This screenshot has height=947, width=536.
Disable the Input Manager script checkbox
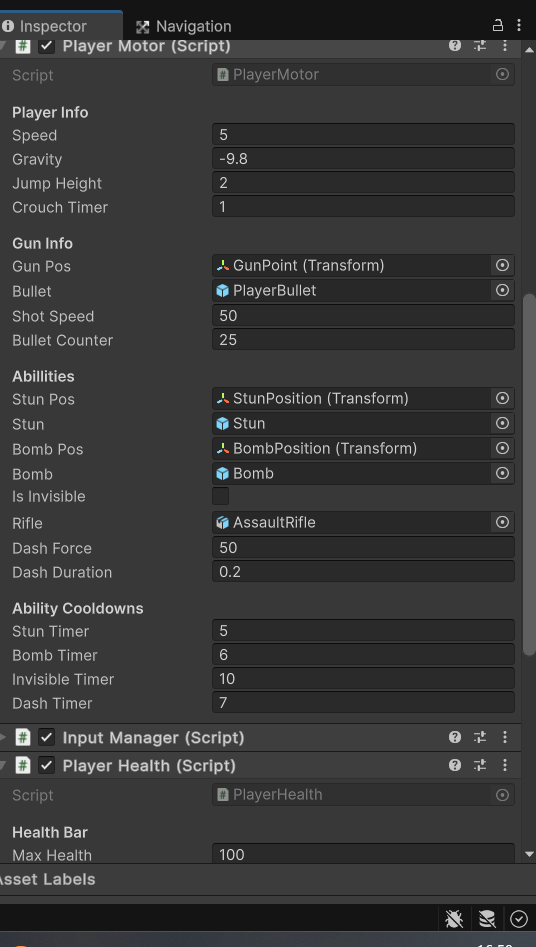coord(47,737)
